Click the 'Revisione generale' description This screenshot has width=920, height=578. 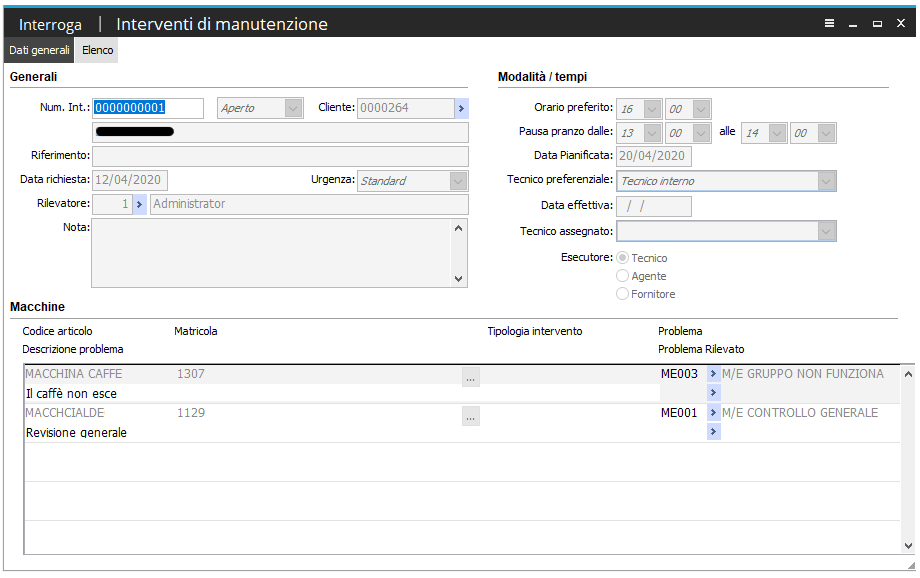click(x=76, y=432)
